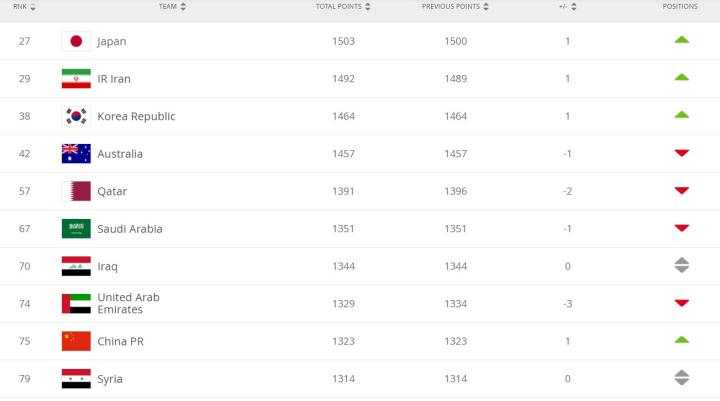The height and width of the screenshot is (401, 720).
Task: Open the Japan team link
Action: coord(111,41)
